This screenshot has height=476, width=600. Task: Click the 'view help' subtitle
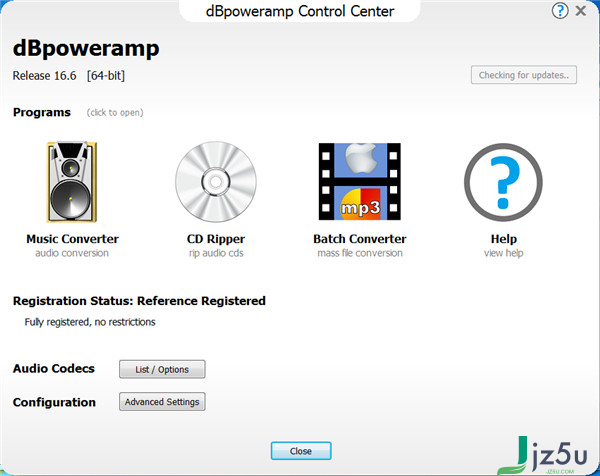click(x=504, y=253)
